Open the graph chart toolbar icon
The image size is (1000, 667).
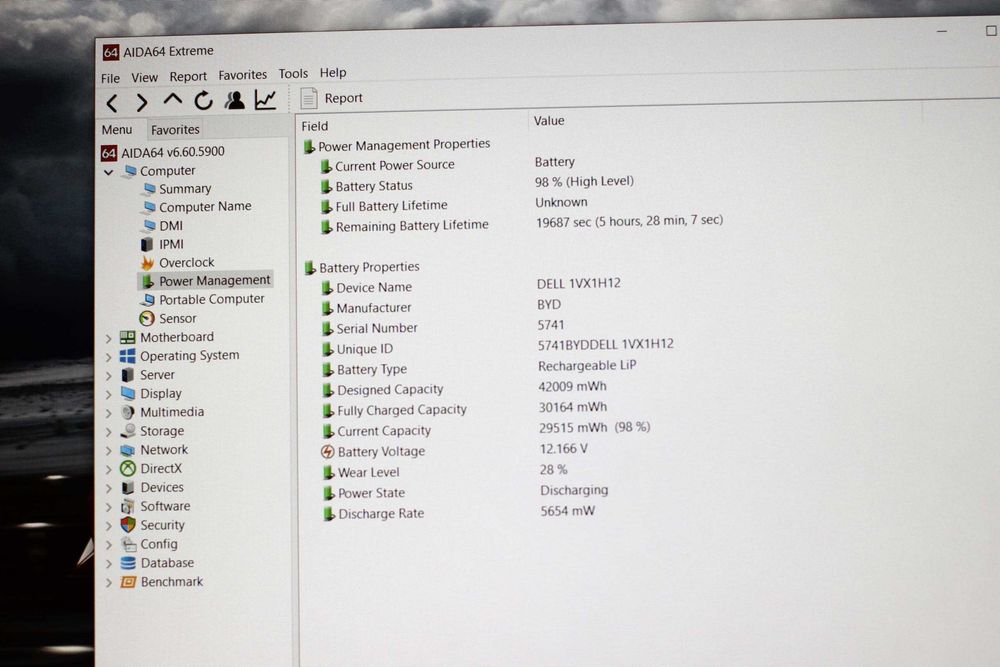[x=265, y=99]
